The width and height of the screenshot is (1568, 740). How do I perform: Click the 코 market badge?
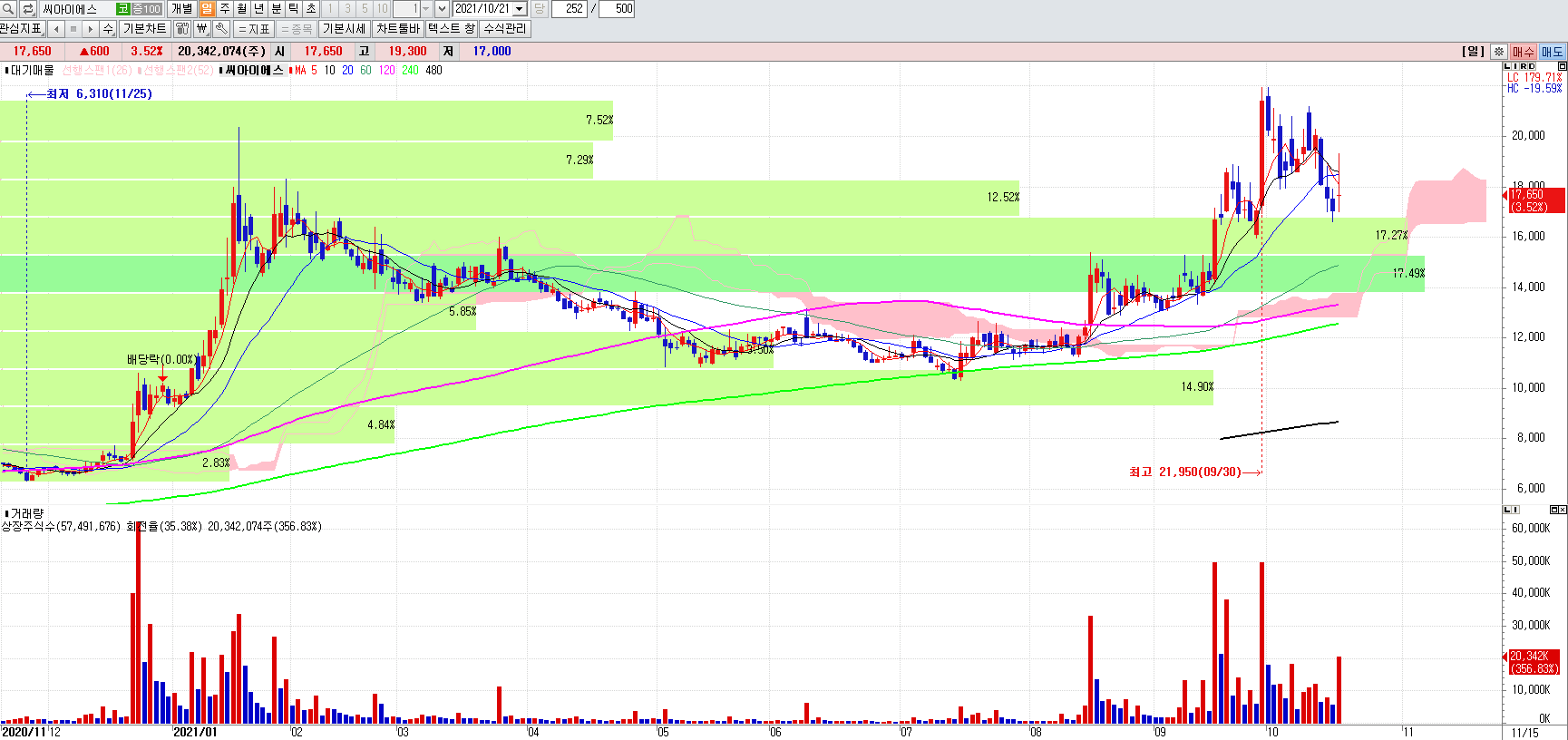pos(123,9)
